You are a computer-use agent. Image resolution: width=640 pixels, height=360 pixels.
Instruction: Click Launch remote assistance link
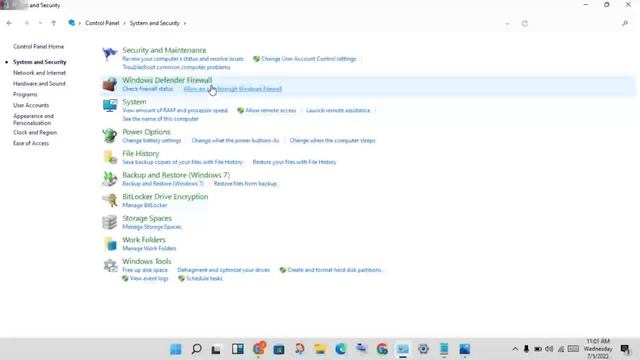point(338,111)
